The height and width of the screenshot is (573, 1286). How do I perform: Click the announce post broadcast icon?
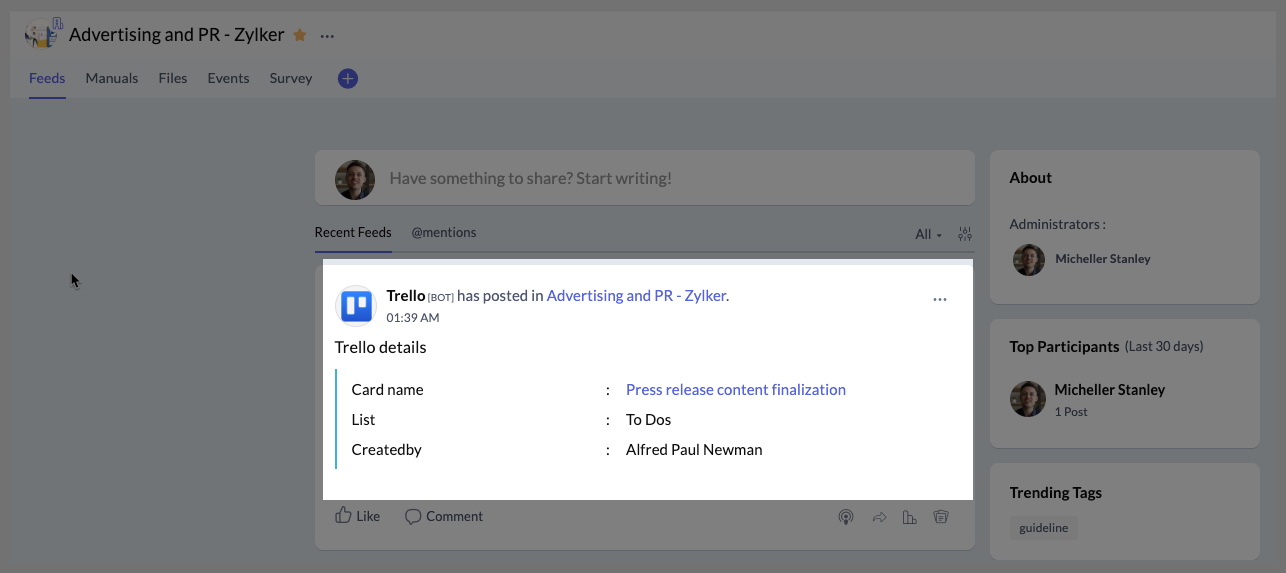click(845, 517)
